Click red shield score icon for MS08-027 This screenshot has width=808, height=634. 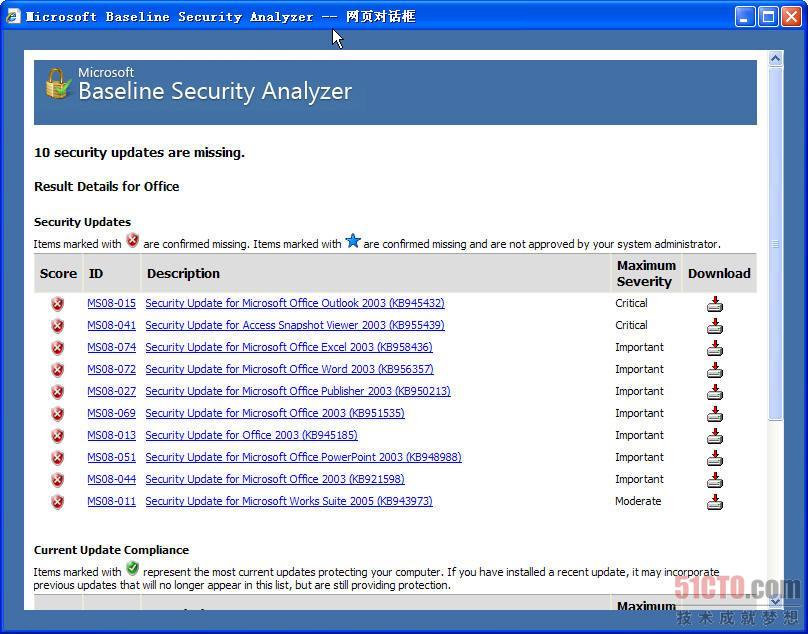[x=58, y=392]
